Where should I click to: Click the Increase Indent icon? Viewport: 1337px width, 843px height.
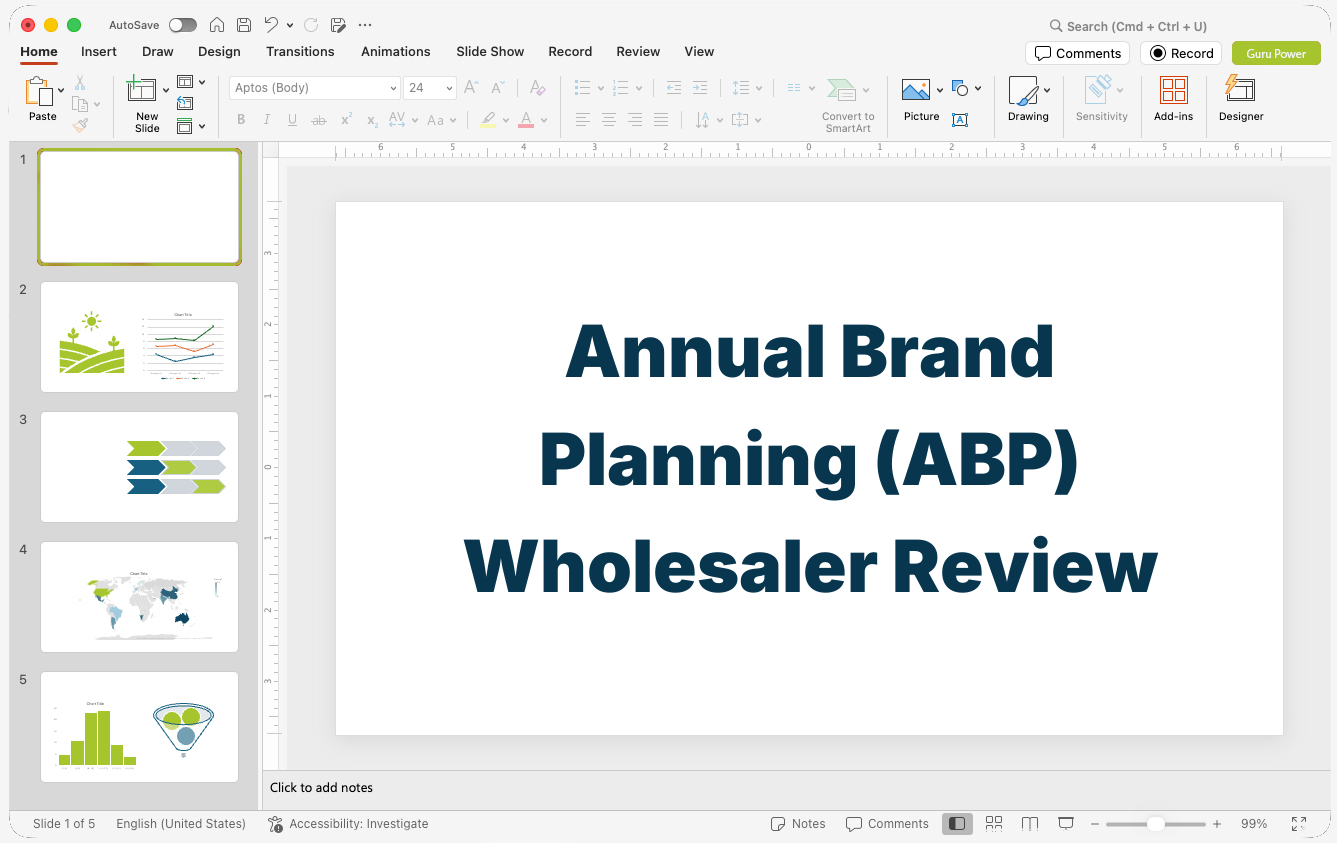pos(700,88)
